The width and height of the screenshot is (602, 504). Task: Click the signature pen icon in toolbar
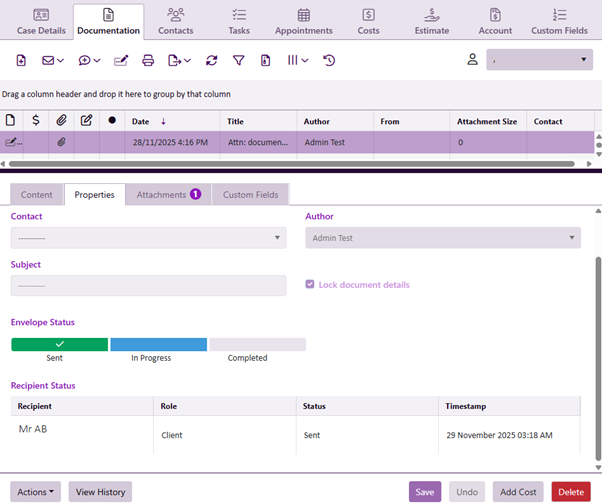(121, 61)
